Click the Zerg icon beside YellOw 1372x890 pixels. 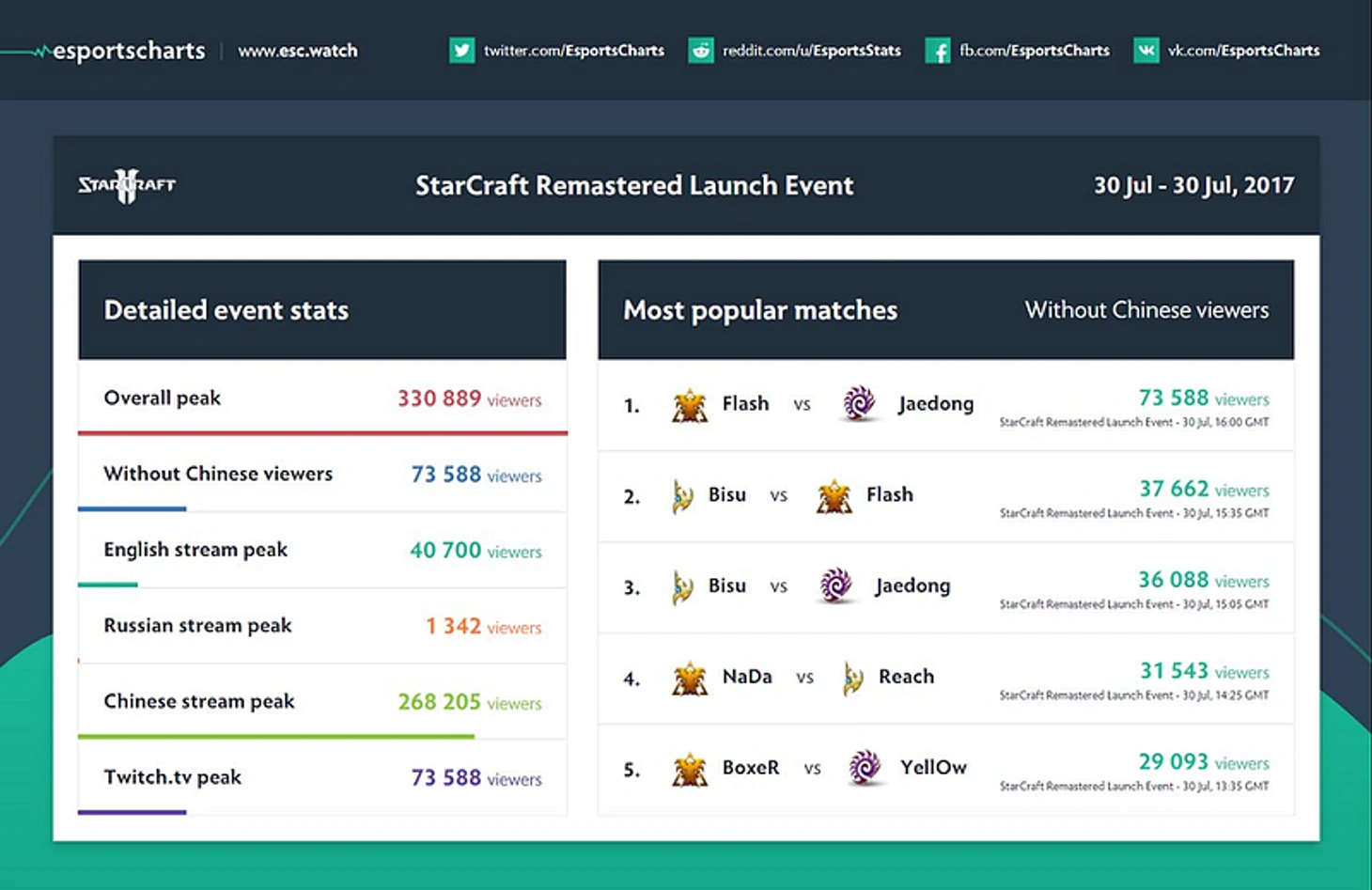pos(865,767)
